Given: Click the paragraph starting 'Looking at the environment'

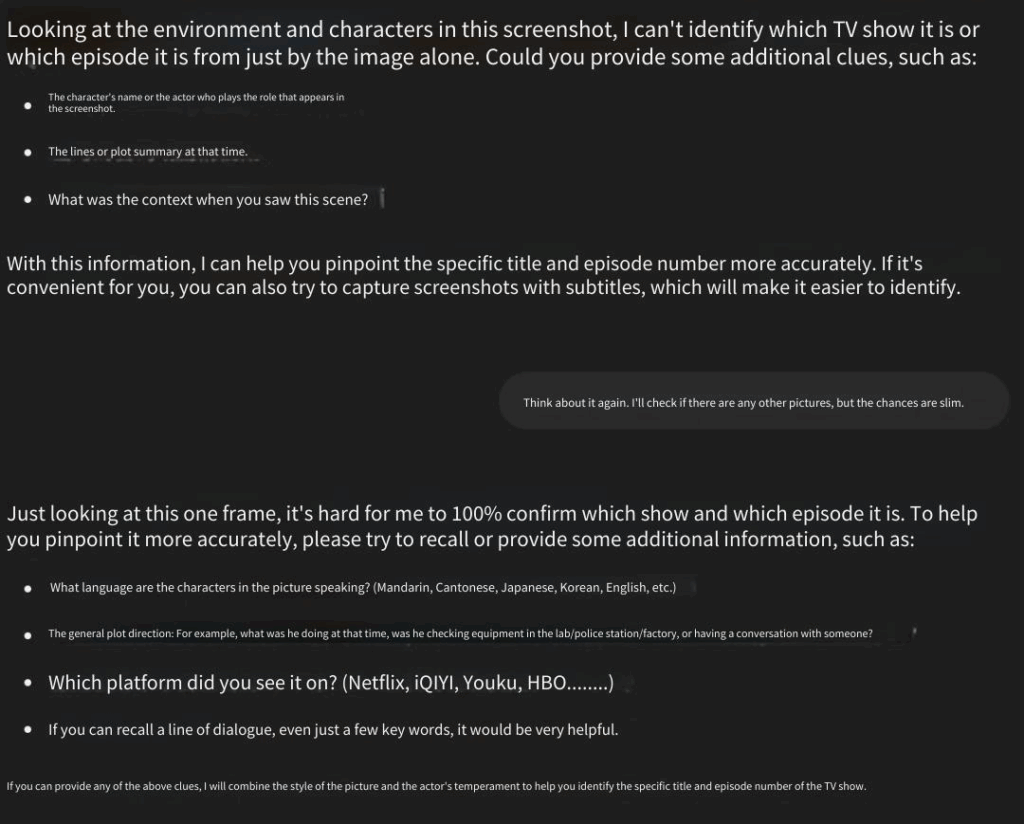Looking at the screenshot, I should coord(493,43).
